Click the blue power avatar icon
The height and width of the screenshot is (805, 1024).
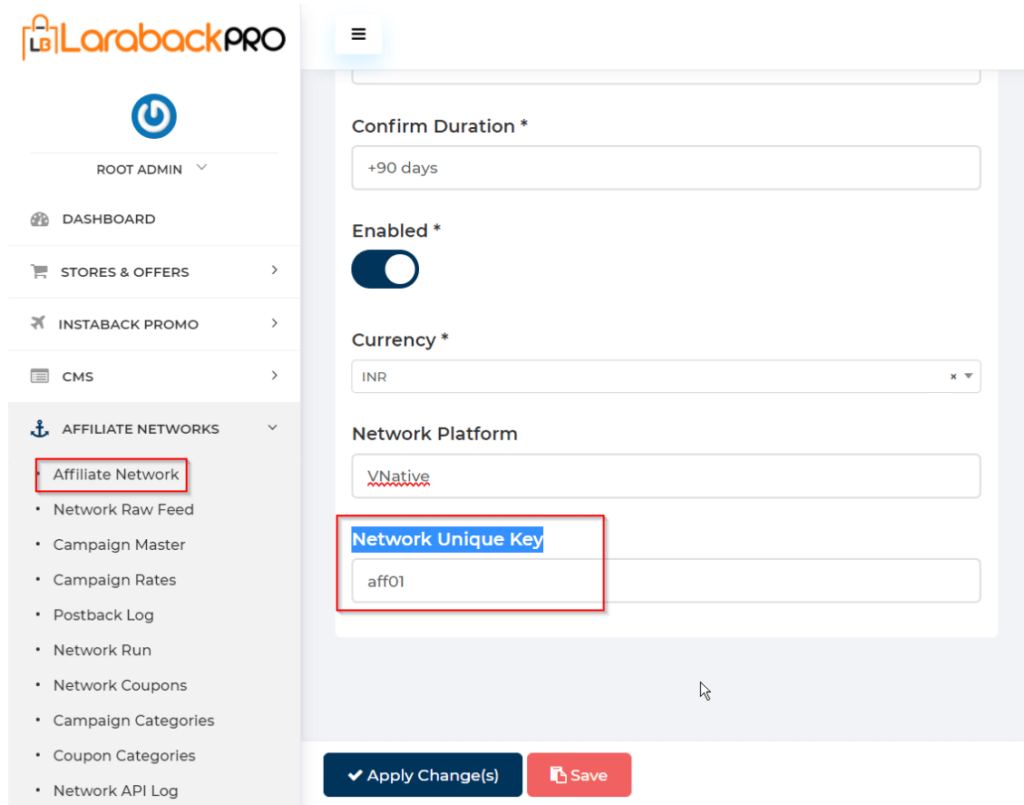[x=154, y=116]
